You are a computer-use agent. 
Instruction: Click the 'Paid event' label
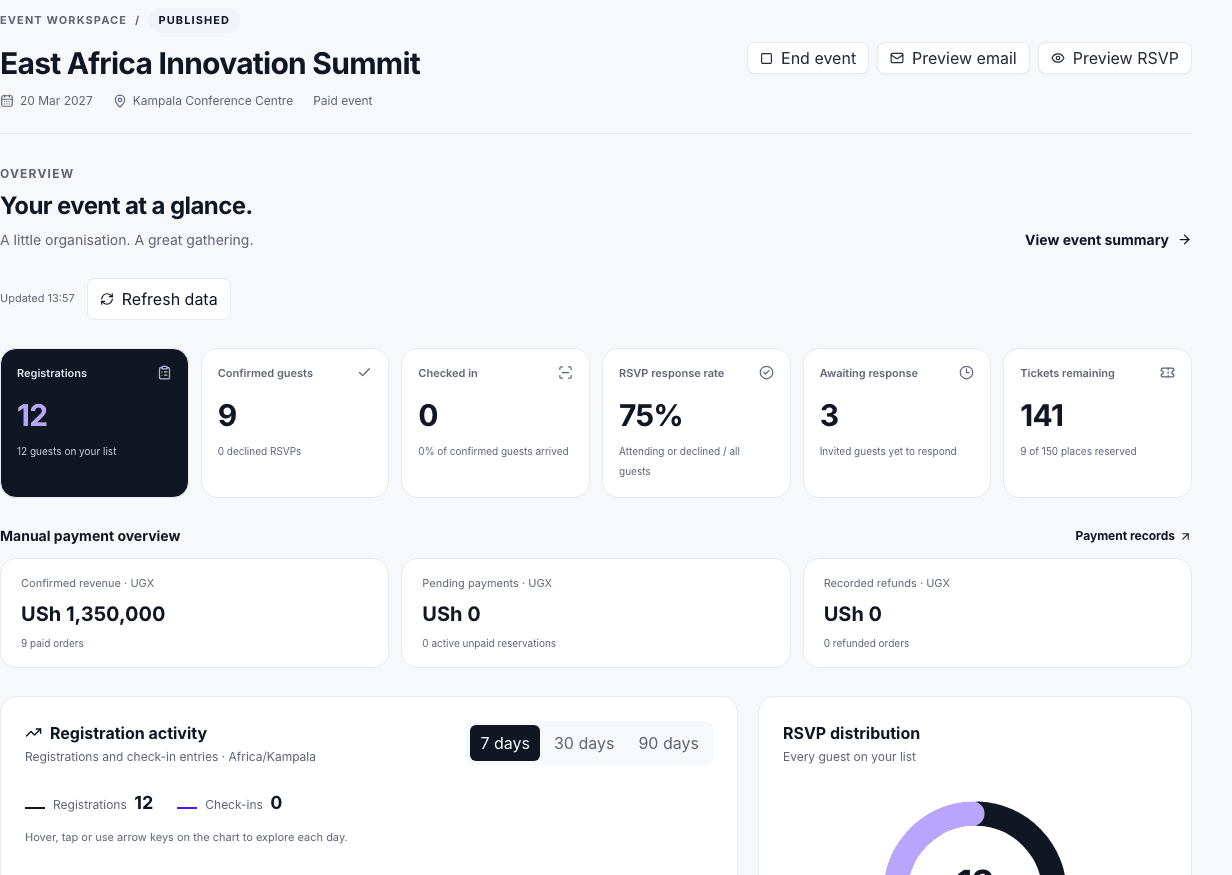pos(342,101)
